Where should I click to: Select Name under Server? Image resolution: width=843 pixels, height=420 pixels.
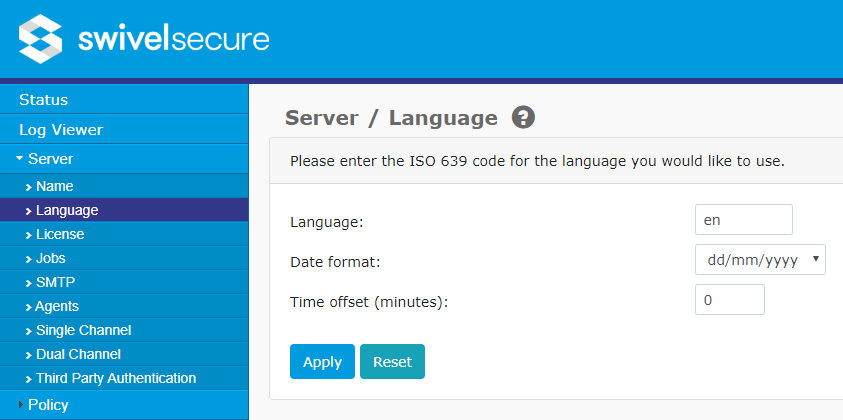124,187
